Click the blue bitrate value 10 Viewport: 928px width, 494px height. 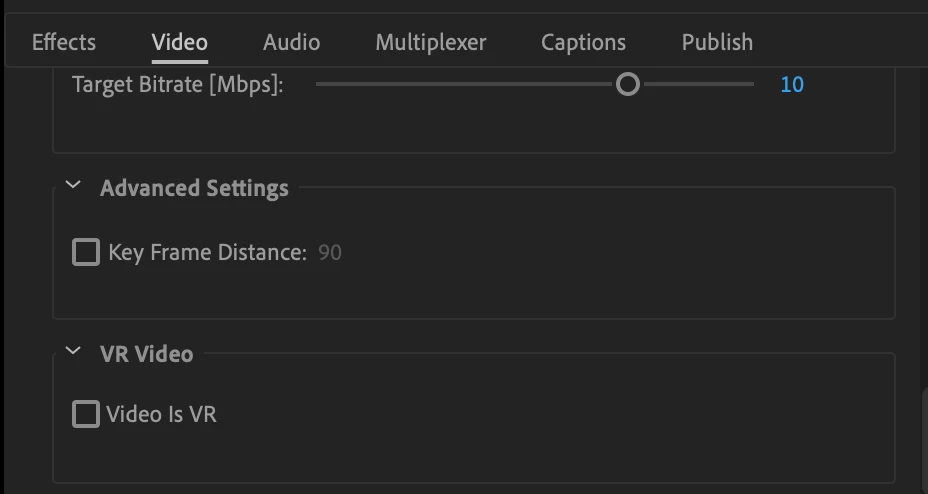point(792,85)
